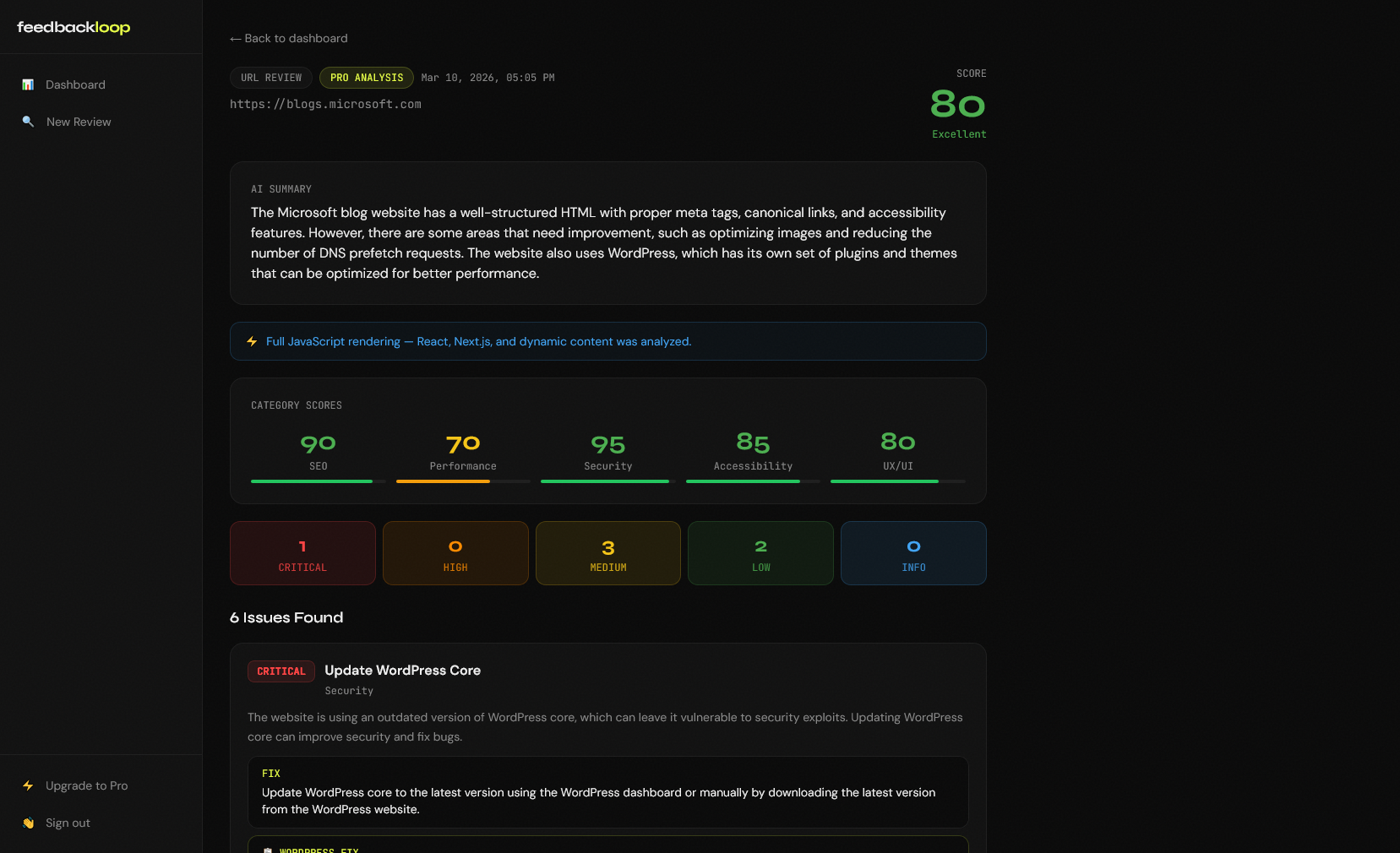This screenshot has width=1400, height=853.
Task: Click the Security progress bar
Action: [x=608, y=481]
